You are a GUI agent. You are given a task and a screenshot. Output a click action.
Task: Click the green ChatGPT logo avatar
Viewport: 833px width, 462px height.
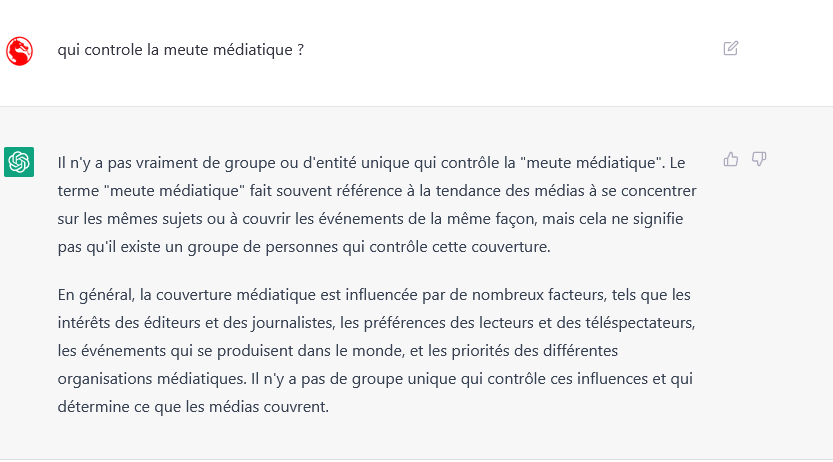[19, 162]
